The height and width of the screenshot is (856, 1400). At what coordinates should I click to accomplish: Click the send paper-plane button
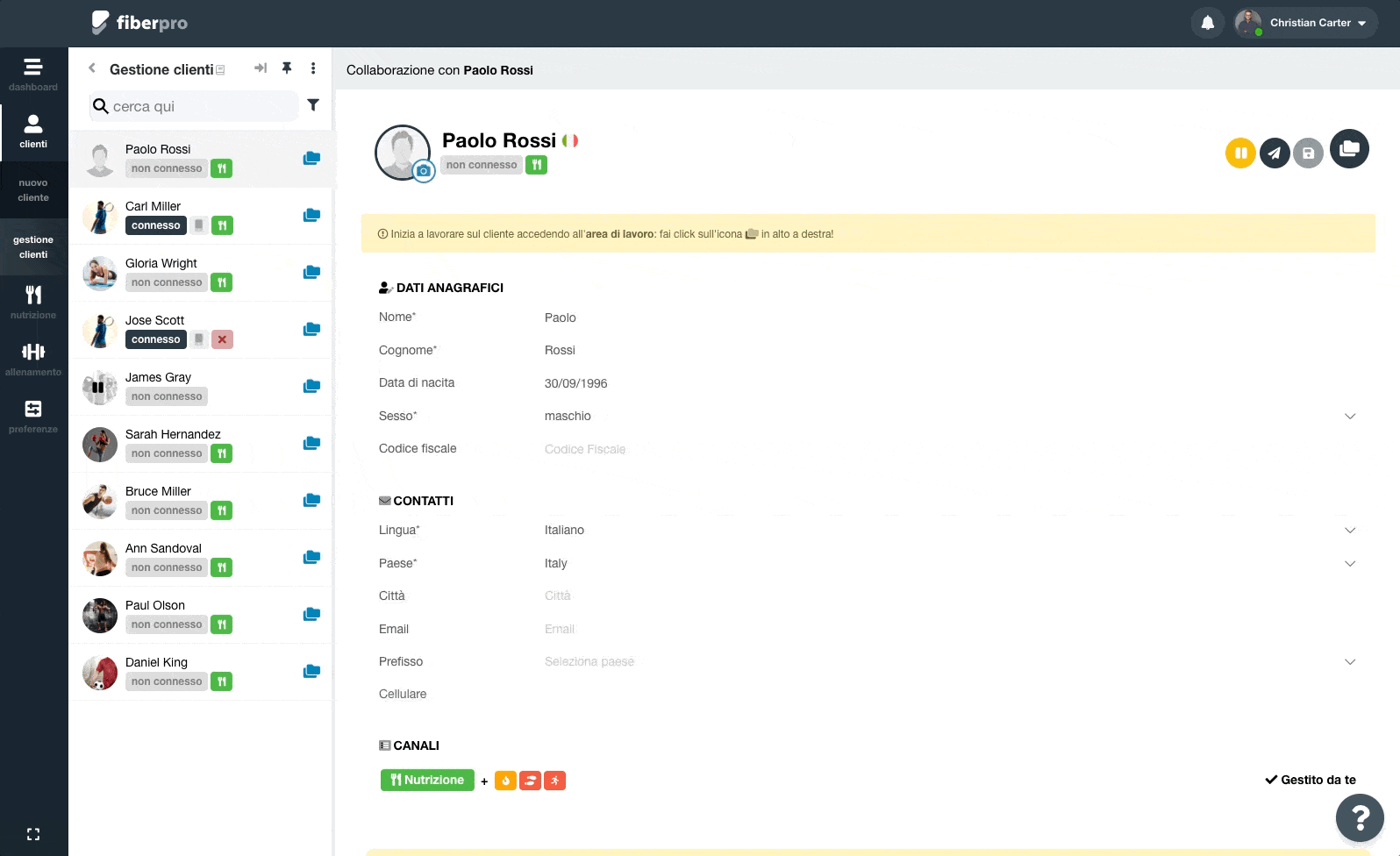click(1275, 153)
